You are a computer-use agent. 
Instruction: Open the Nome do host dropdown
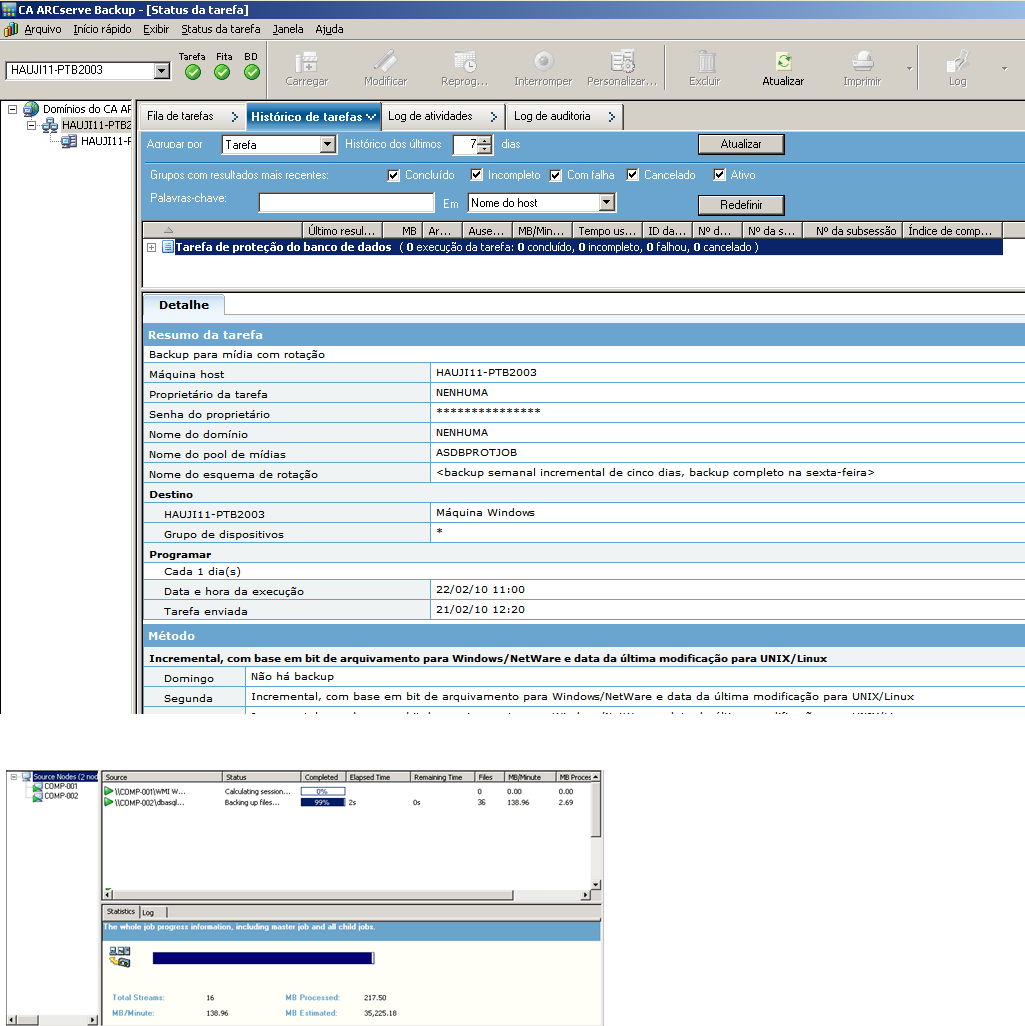tap(606, 203)
